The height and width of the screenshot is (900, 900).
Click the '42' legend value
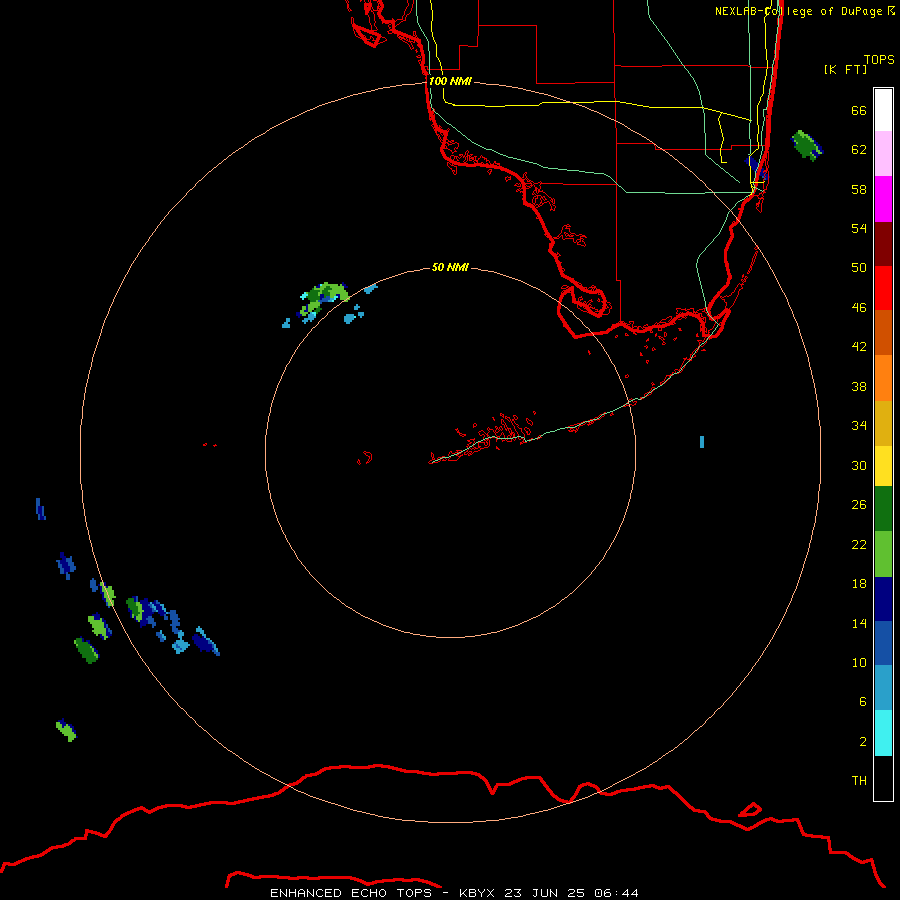(x=859, y=347)
